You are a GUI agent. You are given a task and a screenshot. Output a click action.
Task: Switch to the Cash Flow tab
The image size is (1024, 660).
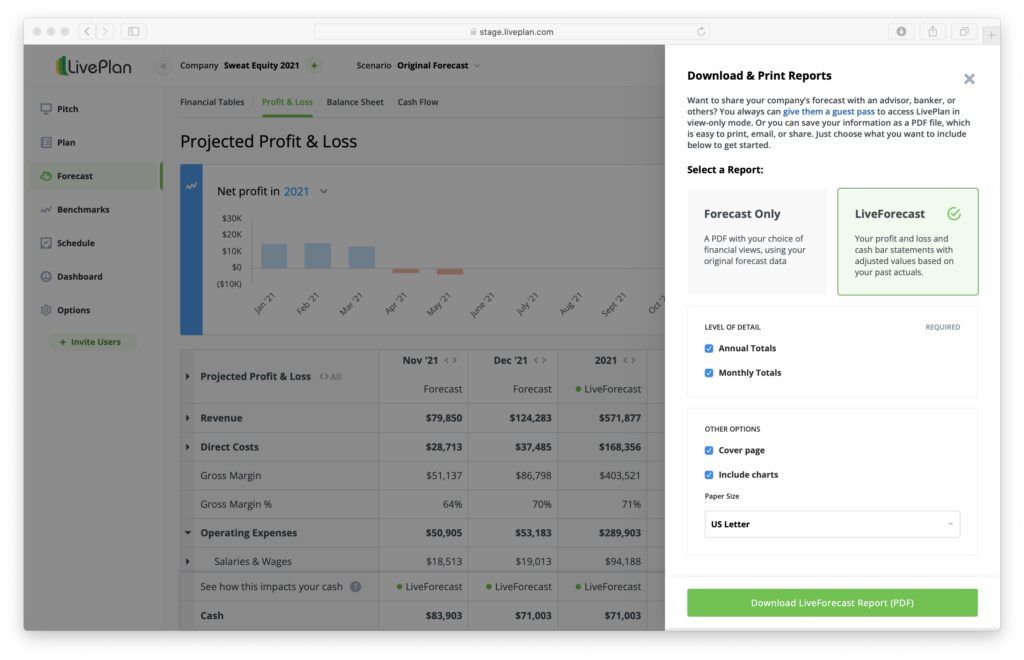click(x=417, y=102)
